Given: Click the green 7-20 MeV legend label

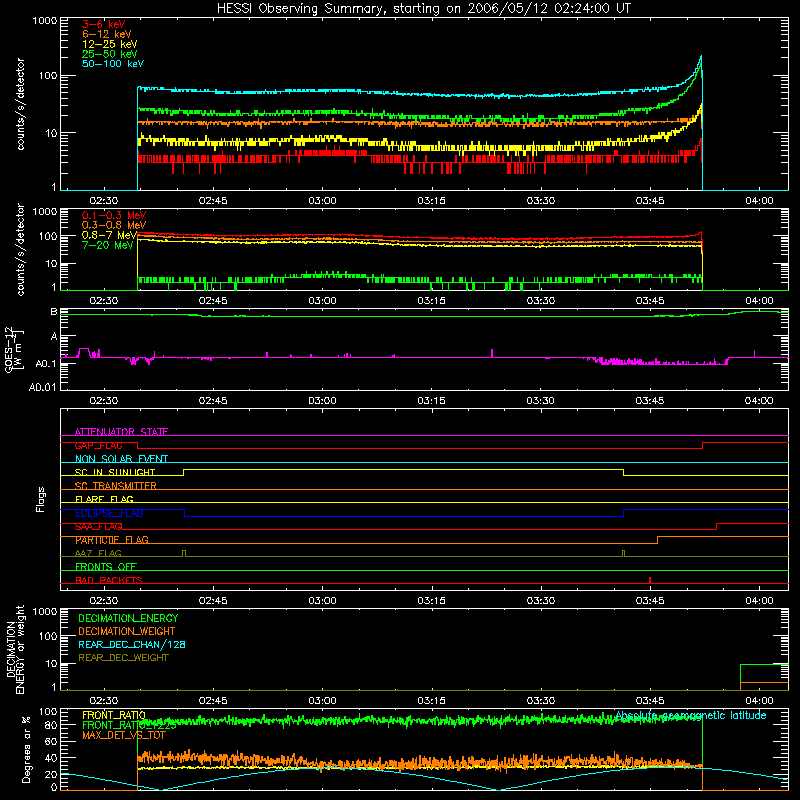Looking at the screenshot, I should click(x=108, y=245).
